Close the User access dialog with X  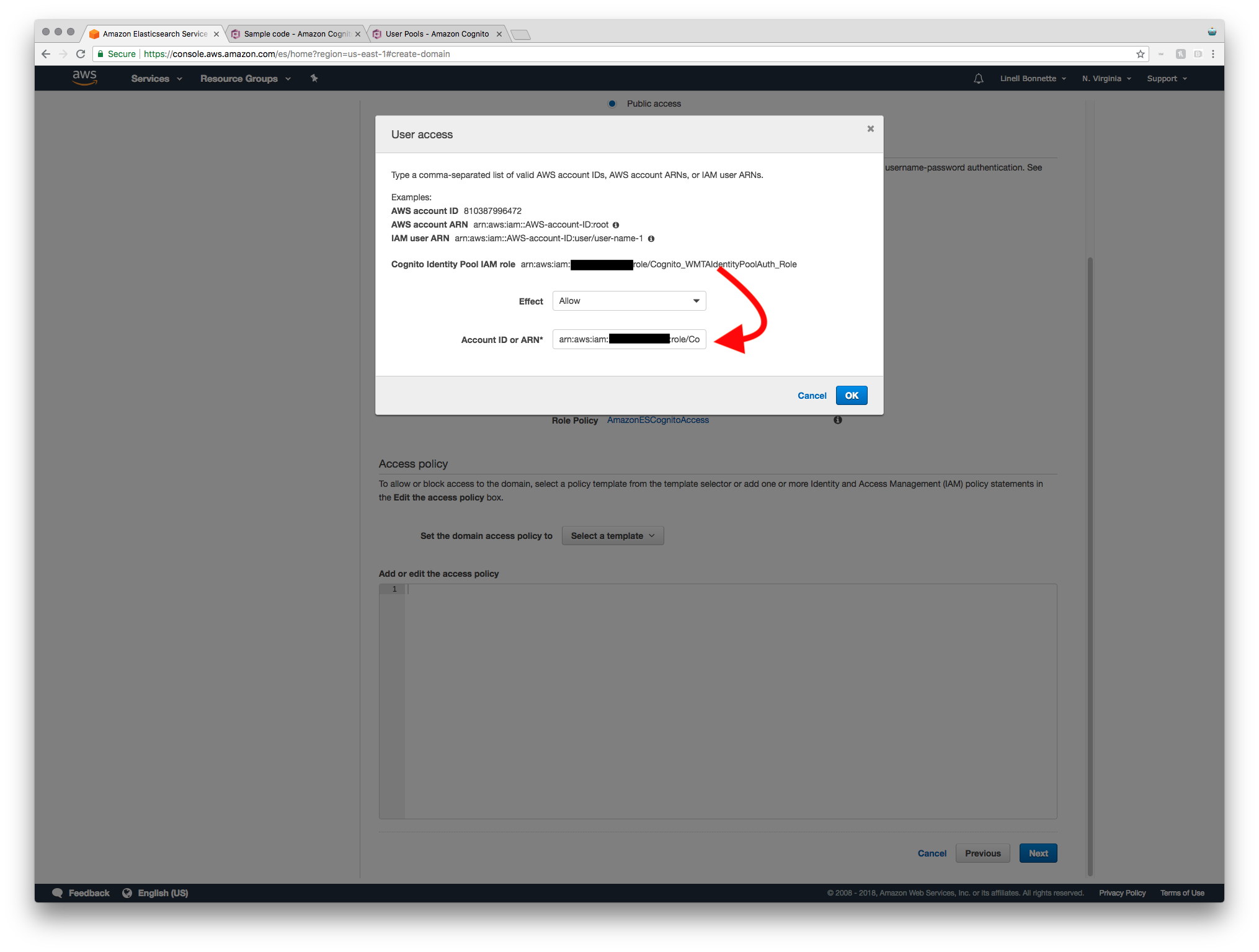[x=870, y=128]
